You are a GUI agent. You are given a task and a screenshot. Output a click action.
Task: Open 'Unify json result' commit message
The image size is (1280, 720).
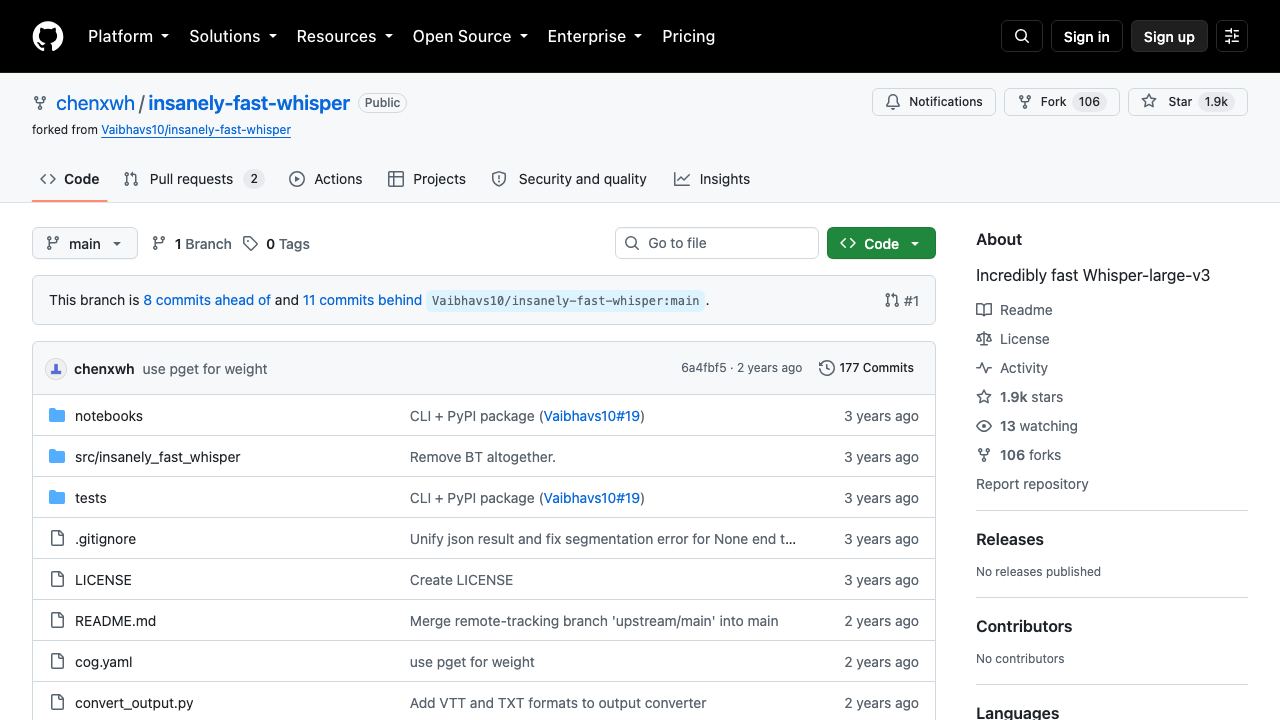click(603, 539)
